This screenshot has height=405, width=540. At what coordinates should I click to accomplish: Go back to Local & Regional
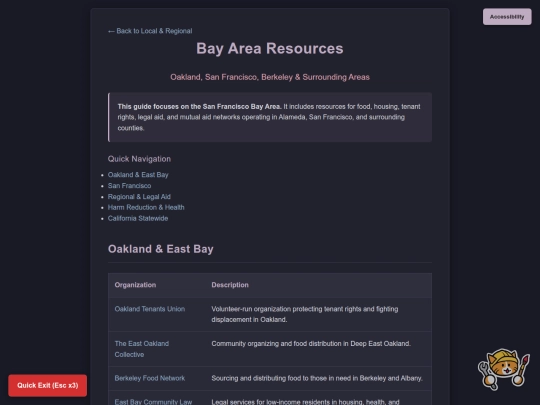pos(150,31)
